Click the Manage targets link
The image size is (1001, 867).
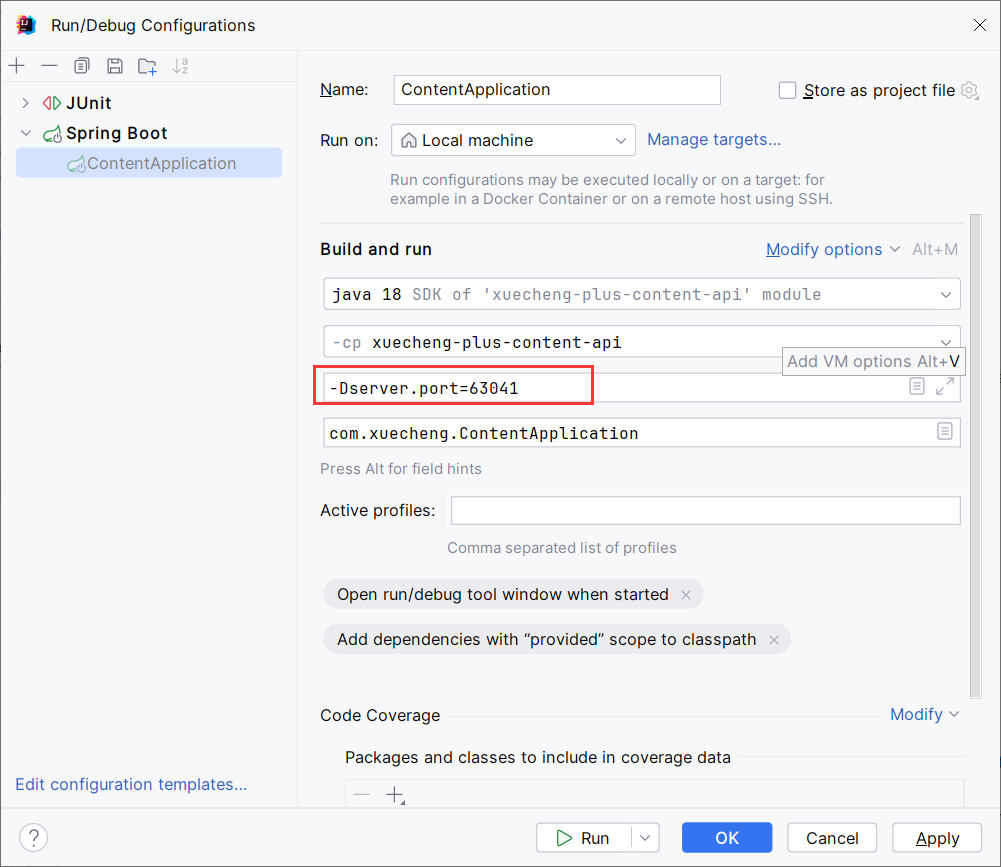(714, 140)
